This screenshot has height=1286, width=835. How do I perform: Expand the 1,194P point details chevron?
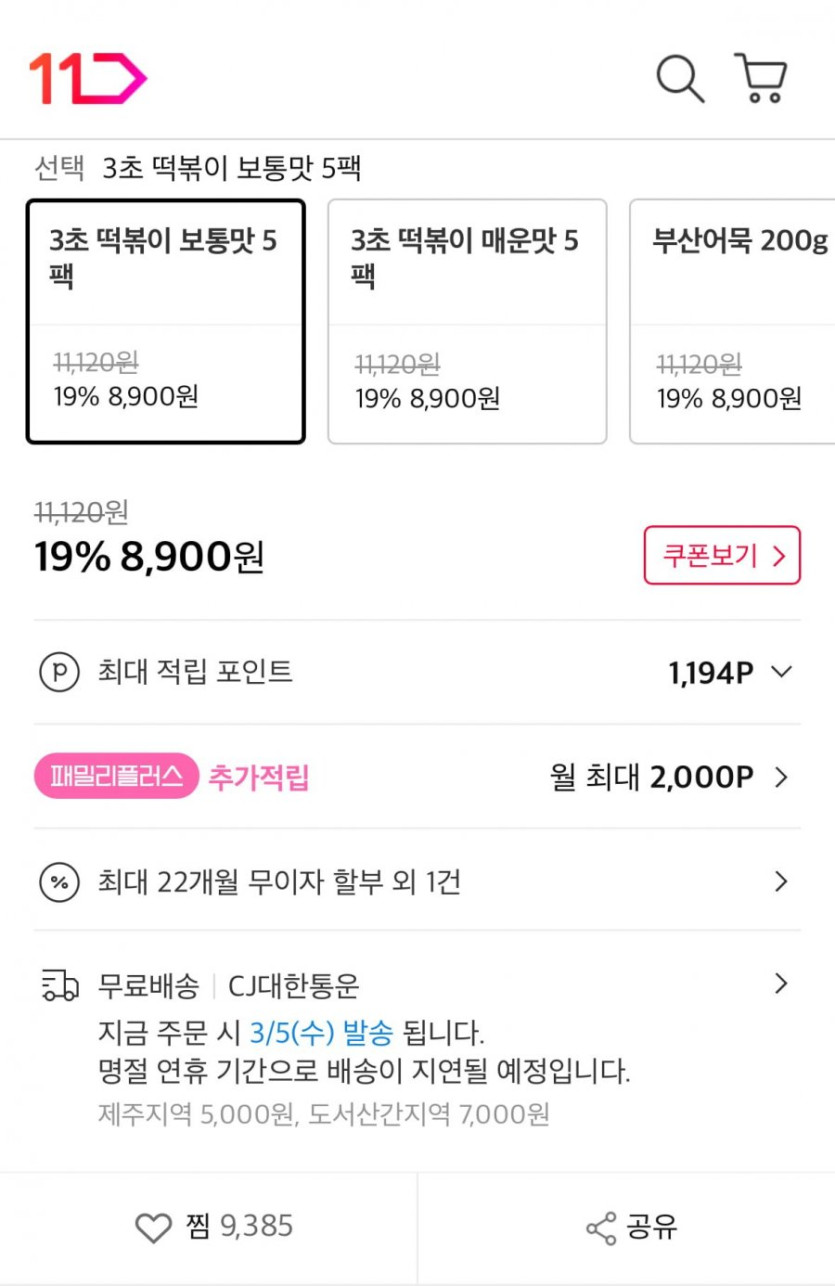coord(782,672)
